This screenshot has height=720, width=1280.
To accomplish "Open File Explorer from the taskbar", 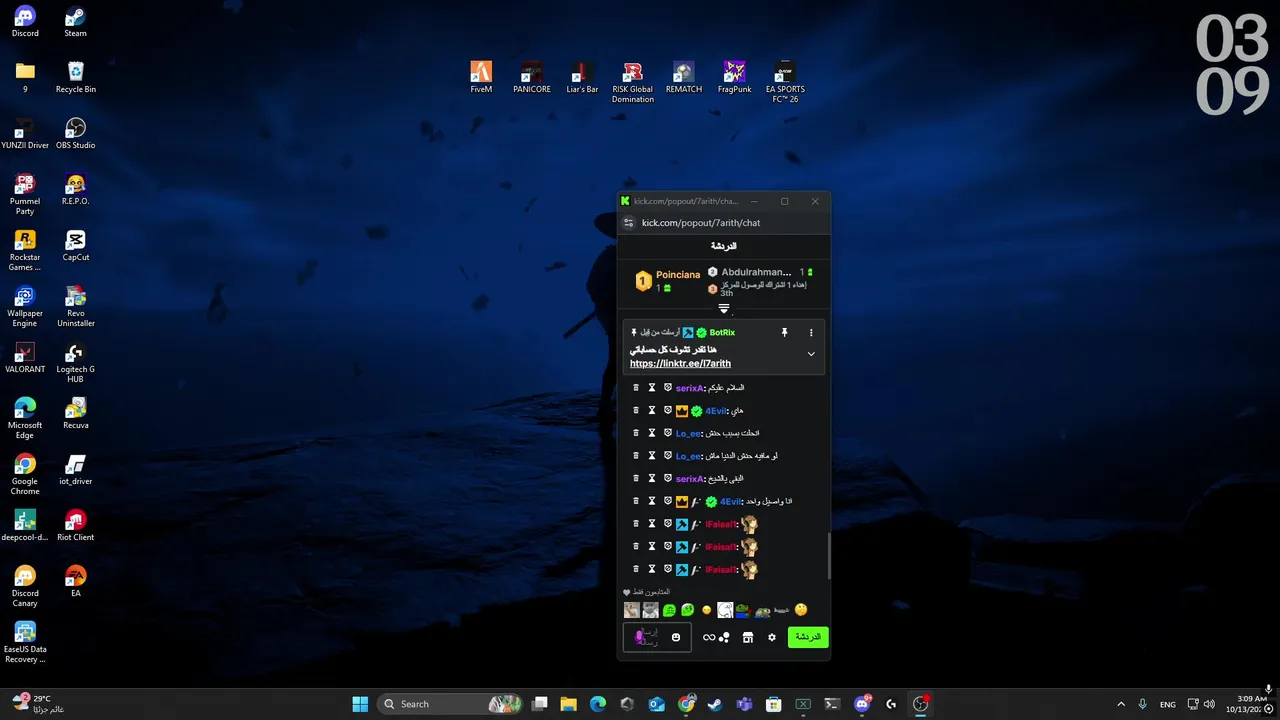I will click(x=568, y=704).
